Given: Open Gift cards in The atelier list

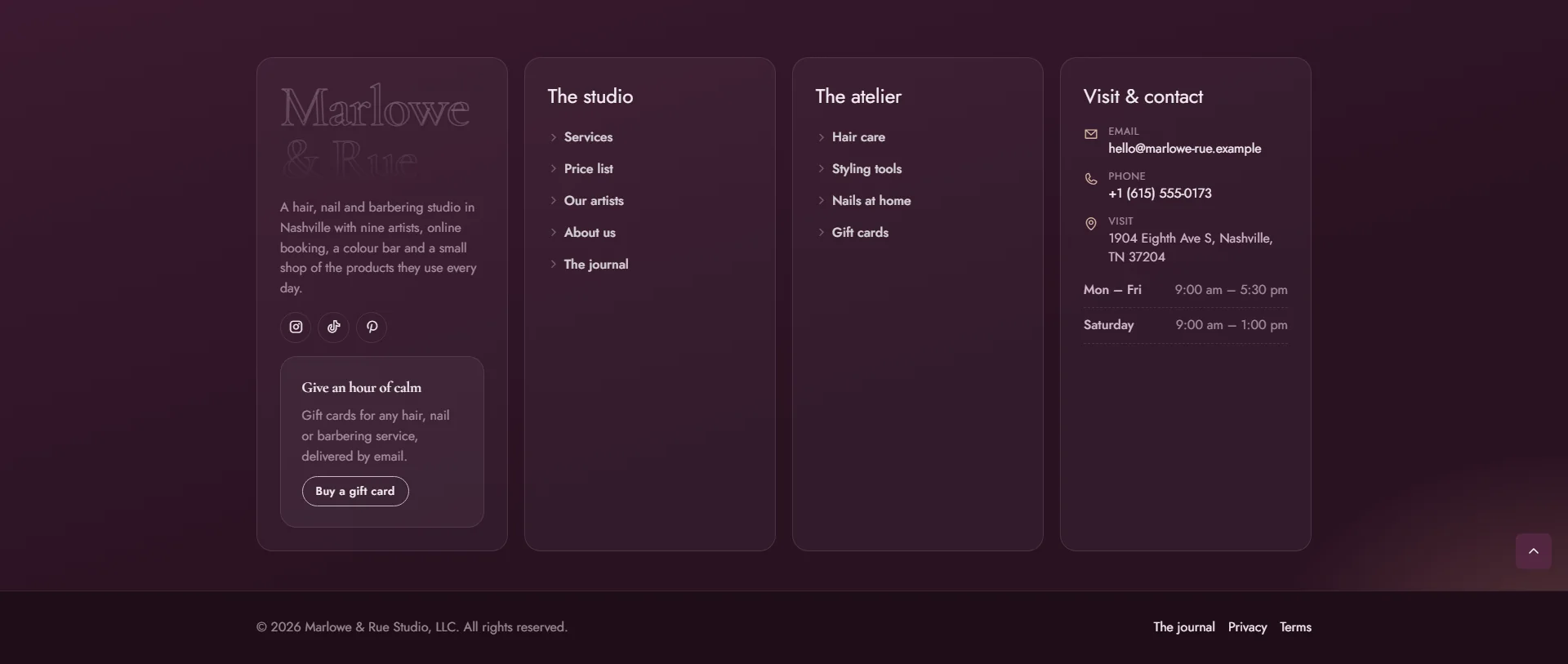Looking at the screenshot, I should (x=860, y=233).
